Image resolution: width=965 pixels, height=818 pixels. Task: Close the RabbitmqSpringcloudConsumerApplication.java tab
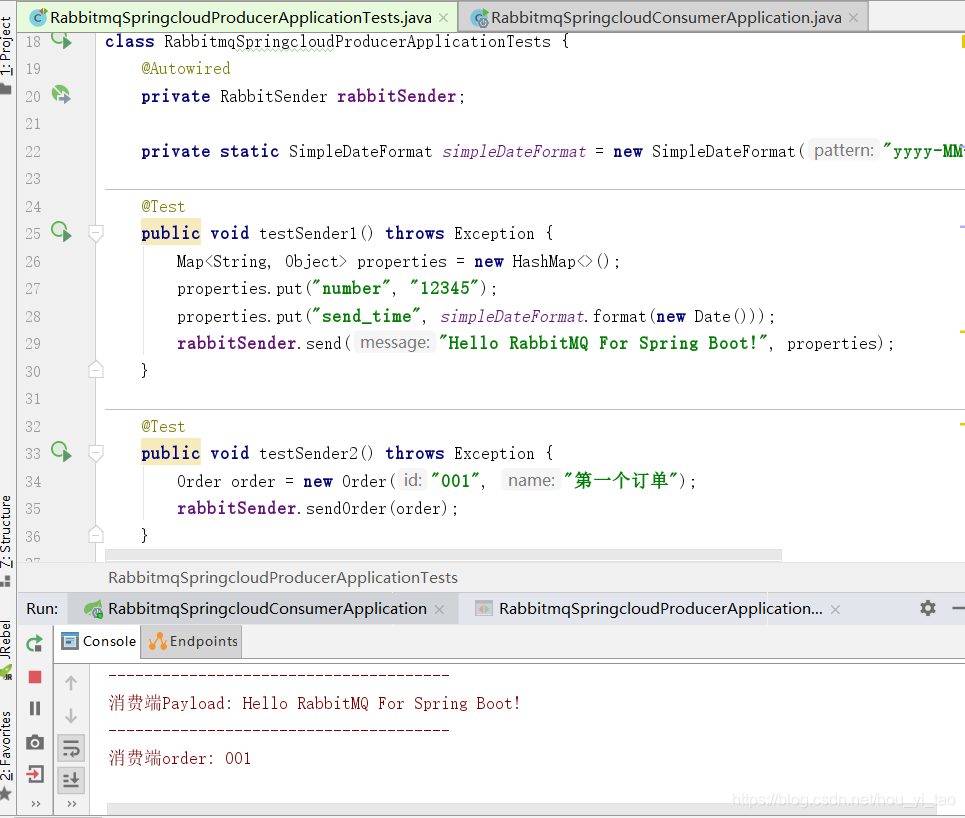854,18
